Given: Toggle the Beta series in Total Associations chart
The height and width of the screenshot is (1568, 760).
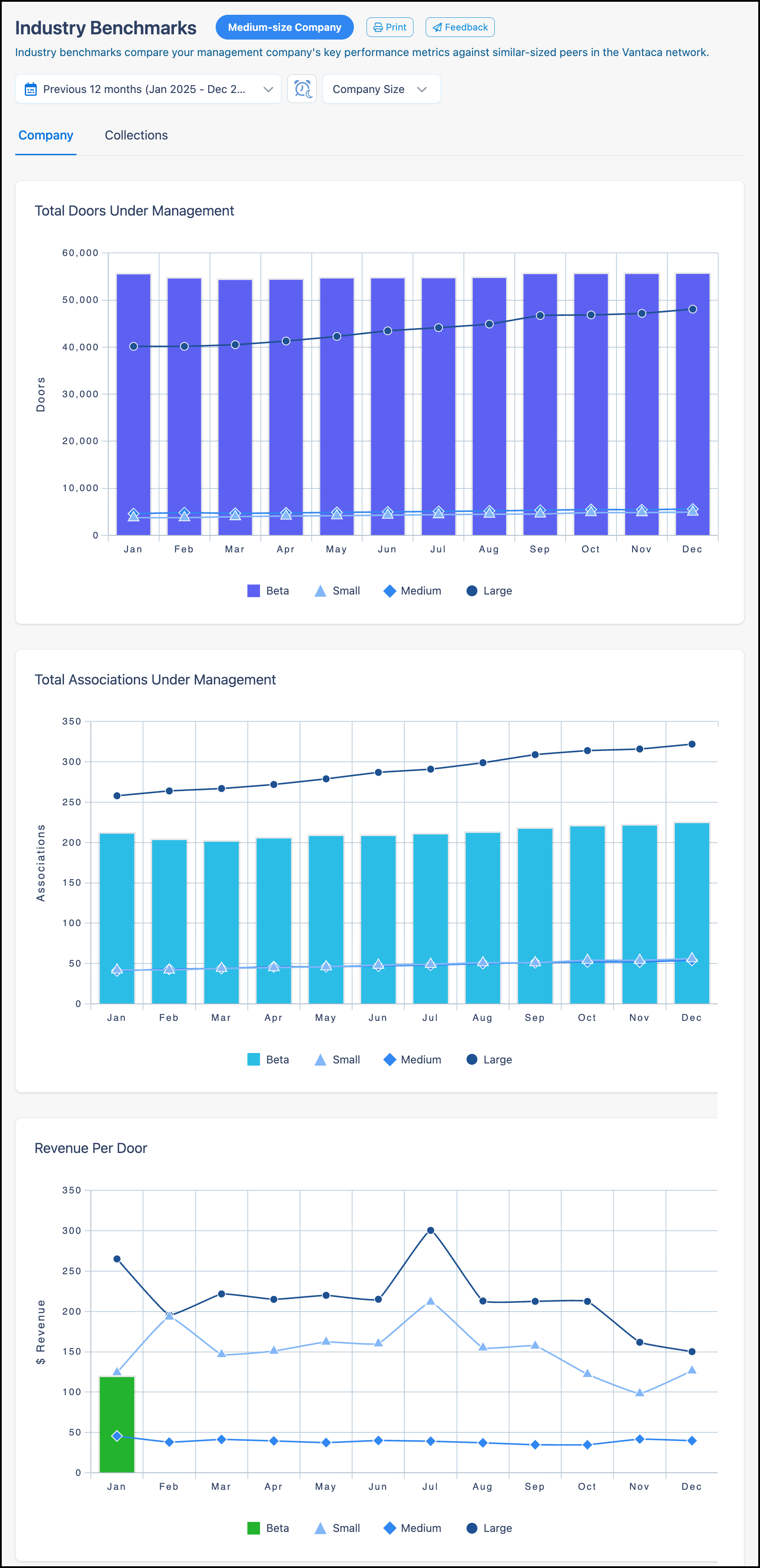Looking at the screenshot, I should 268,1059.
